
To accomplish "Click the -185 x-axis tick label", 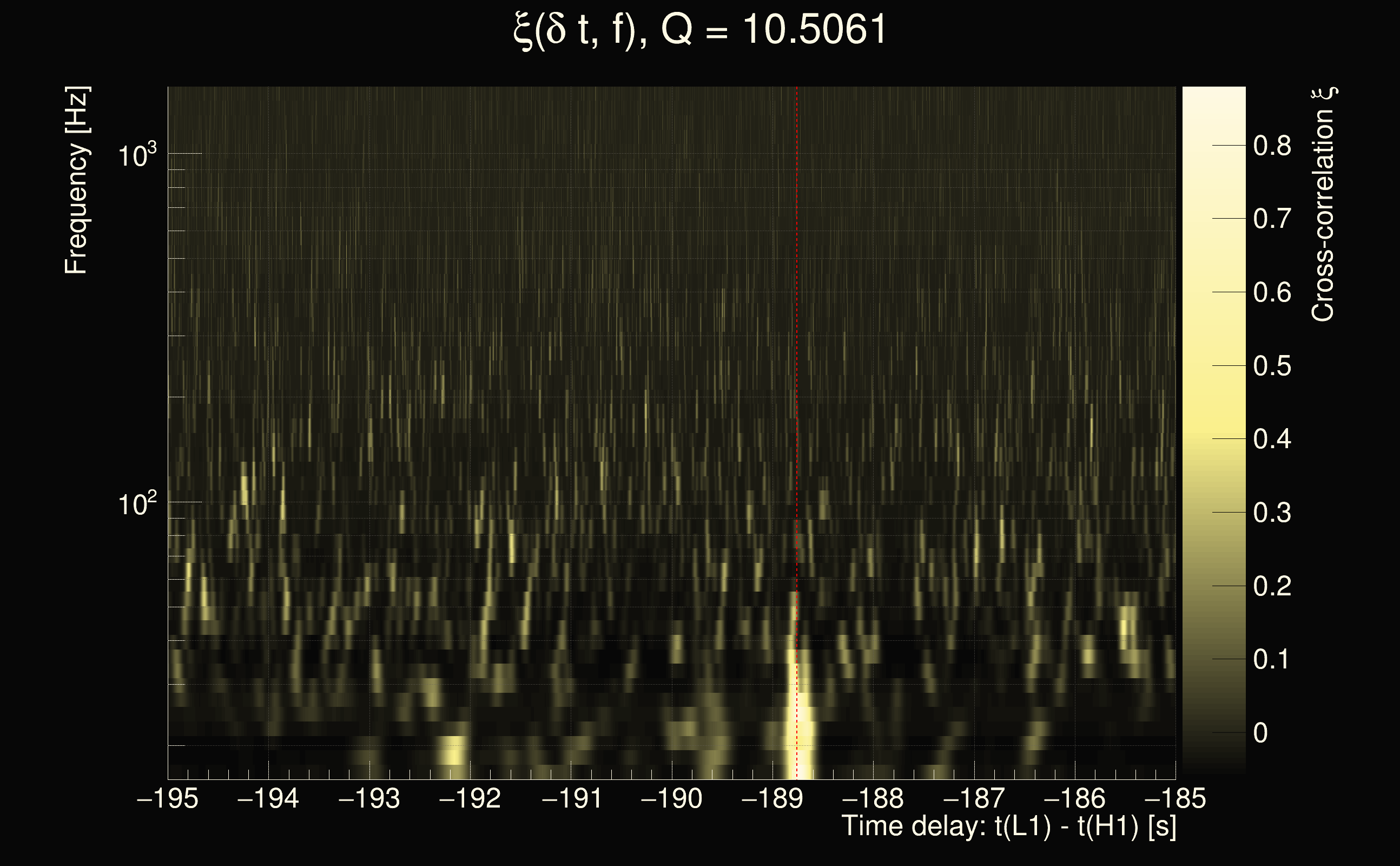I will pyautogui.click(x=1175, y=799).
